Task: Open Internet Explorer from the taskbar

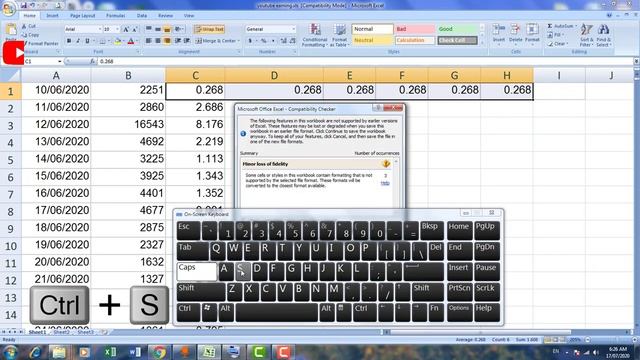Action: [35, 351]
